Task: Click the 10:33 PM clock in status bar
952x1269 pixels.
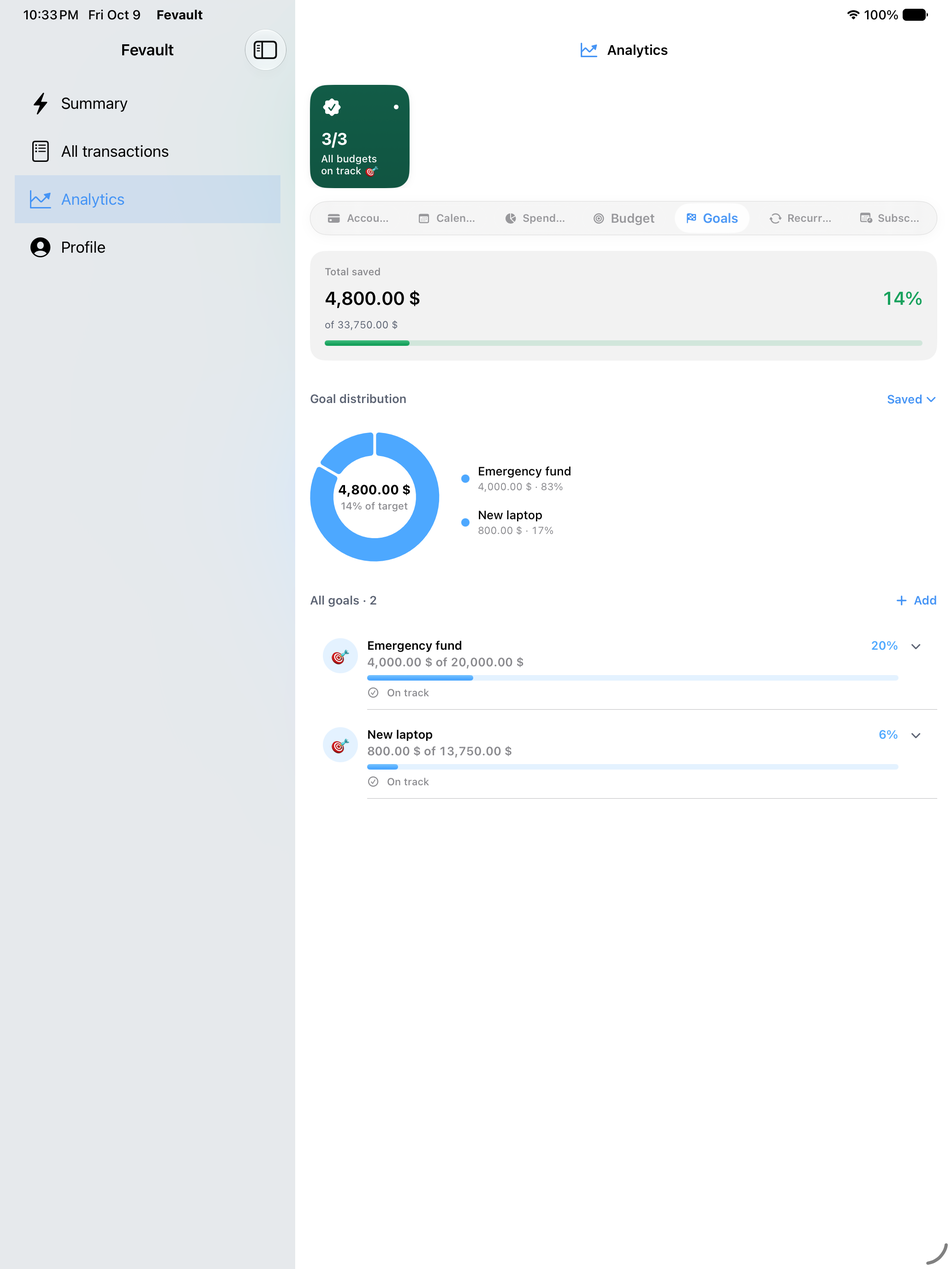Action: pos(50,15)
